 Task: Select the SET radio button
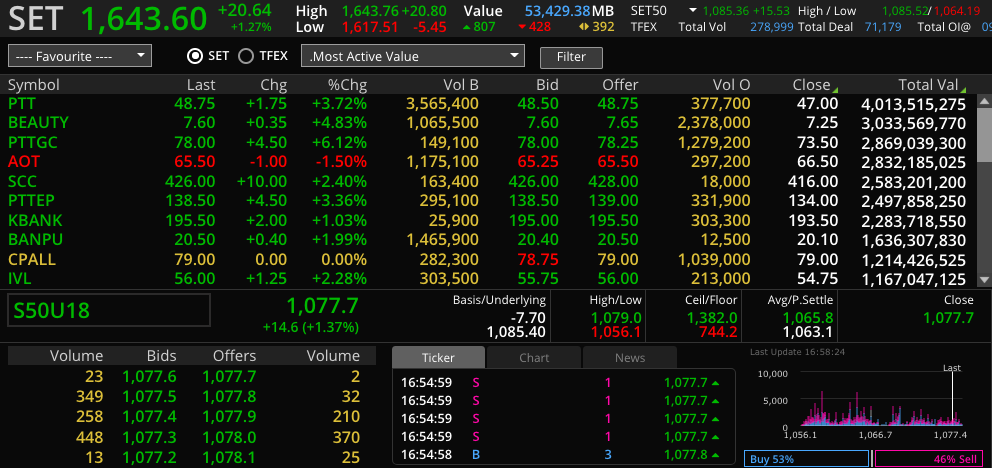click(194, 56)
